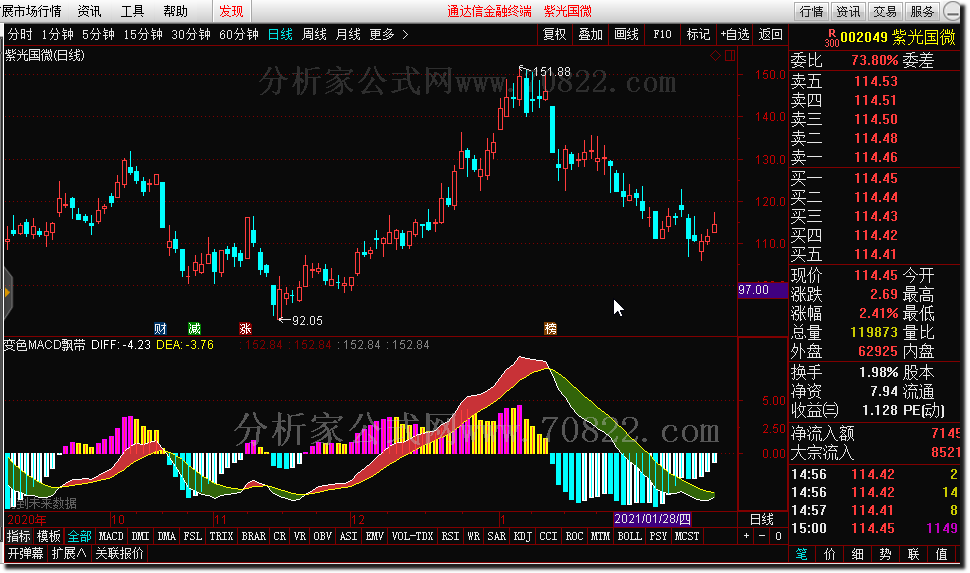Switch indicator to KDJ
This screenshot has width=970, height=573.
tap(523, 536)
